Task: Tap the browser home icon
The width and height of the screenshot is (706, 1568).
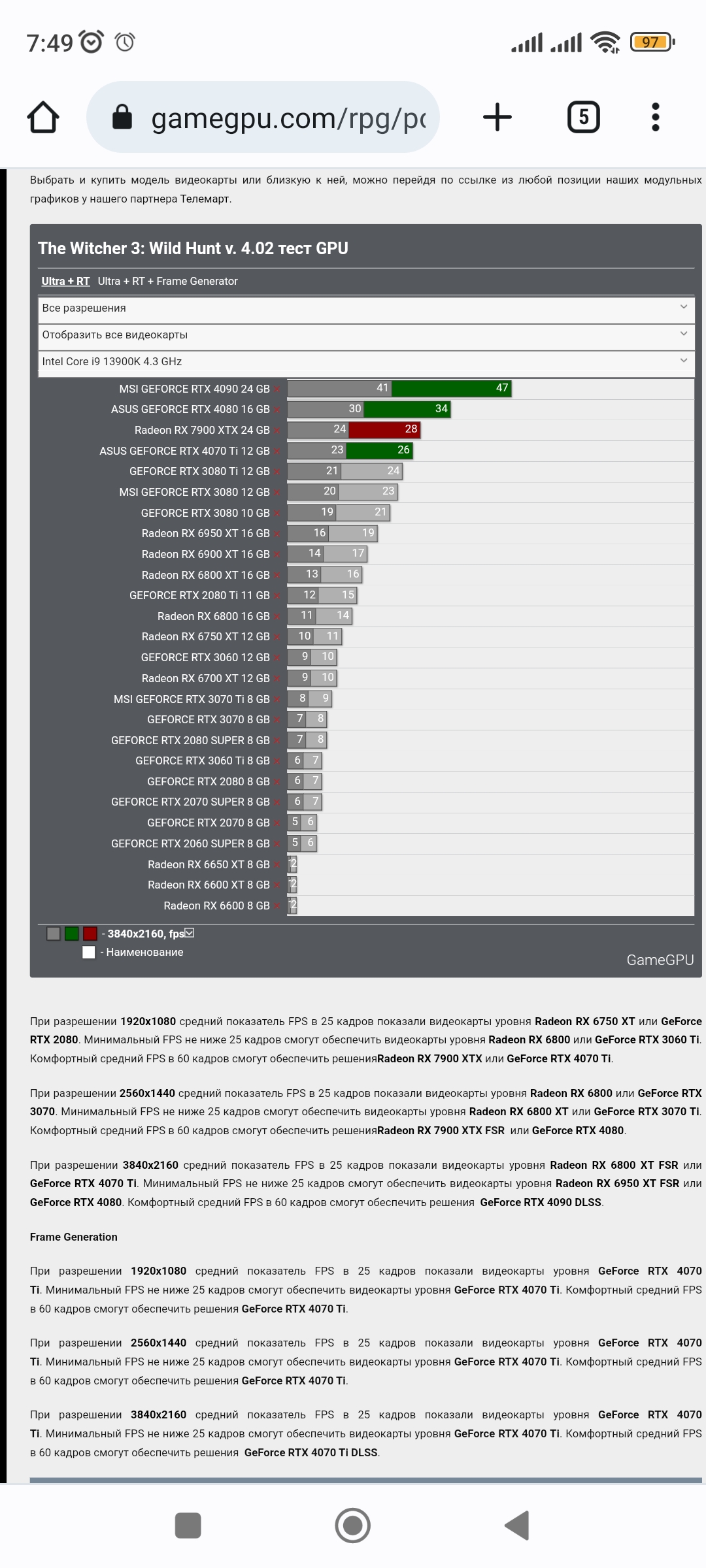Action: click(43, 118)
